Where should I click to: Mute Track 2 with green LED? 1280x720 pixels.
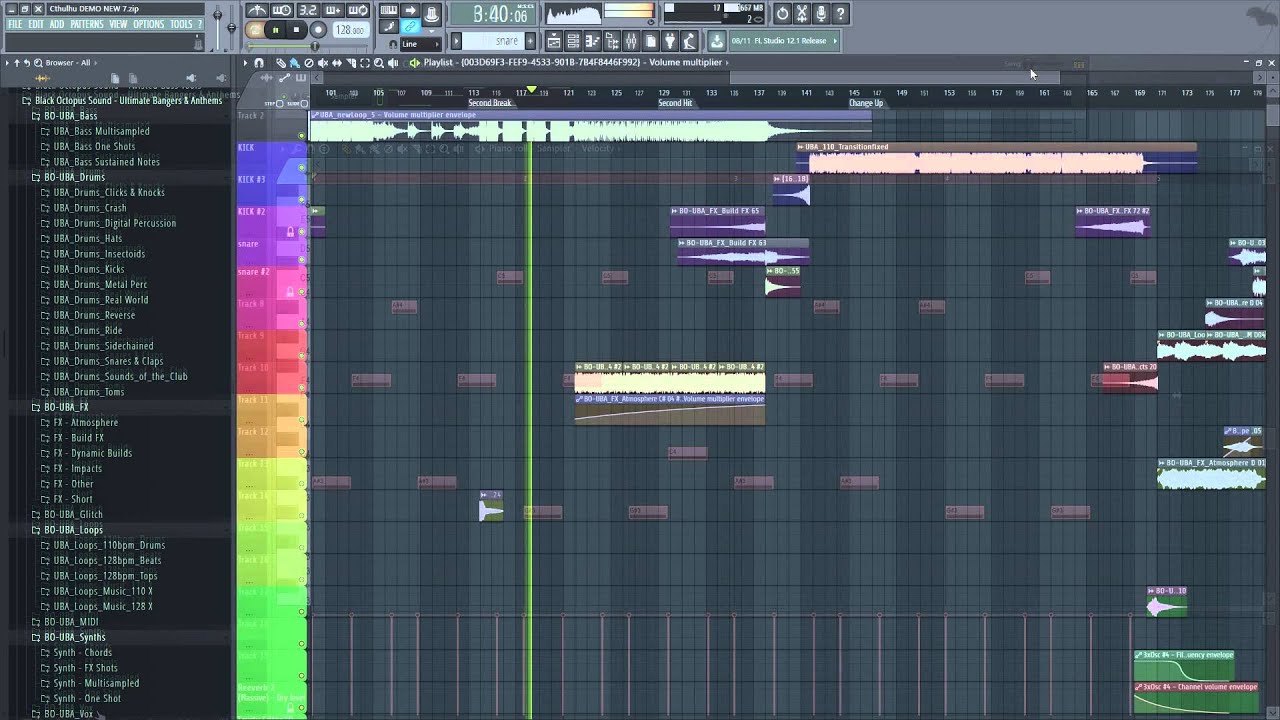point(302,136)
